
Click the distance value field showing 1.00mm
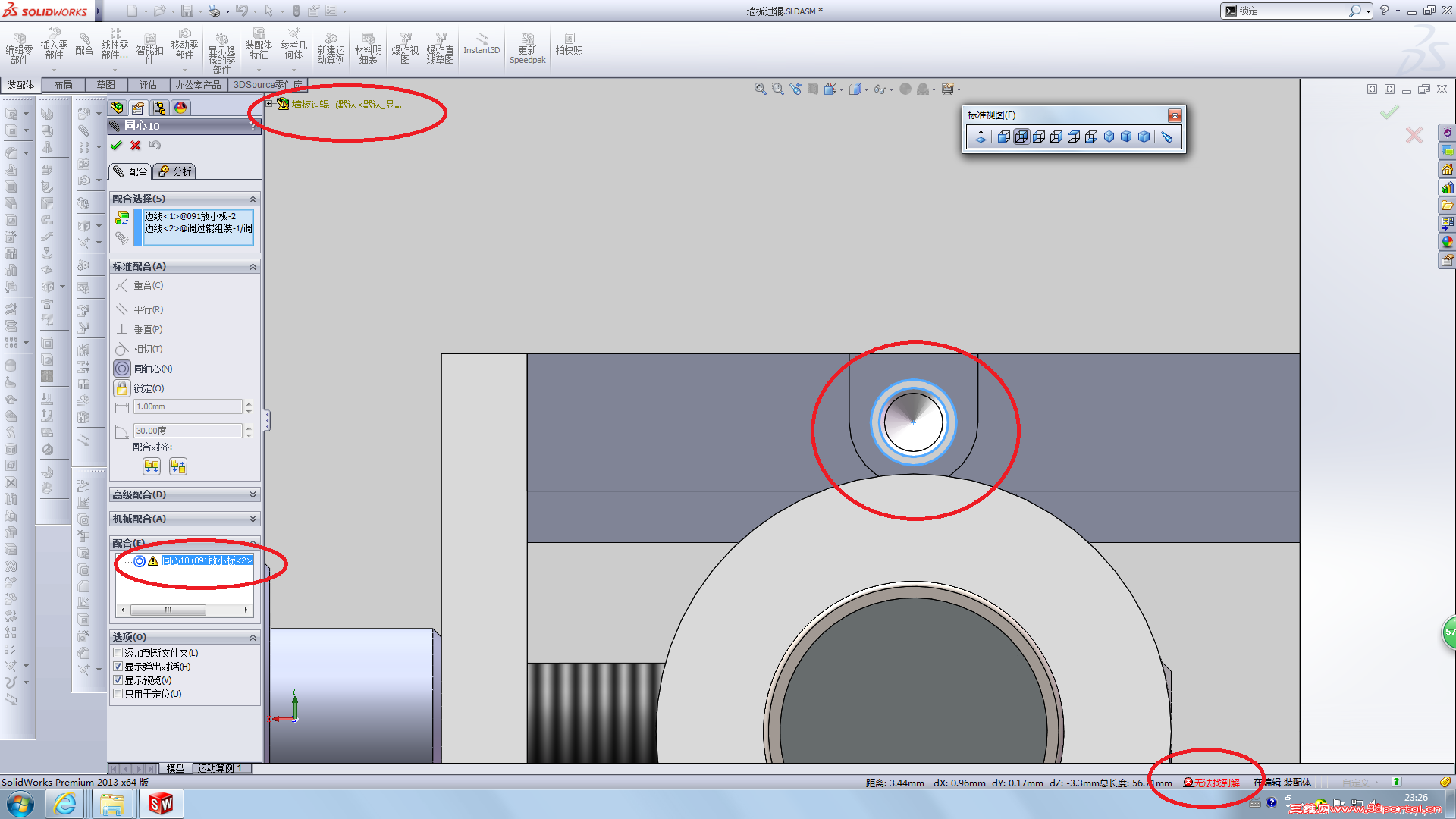(x=188, y=407)
